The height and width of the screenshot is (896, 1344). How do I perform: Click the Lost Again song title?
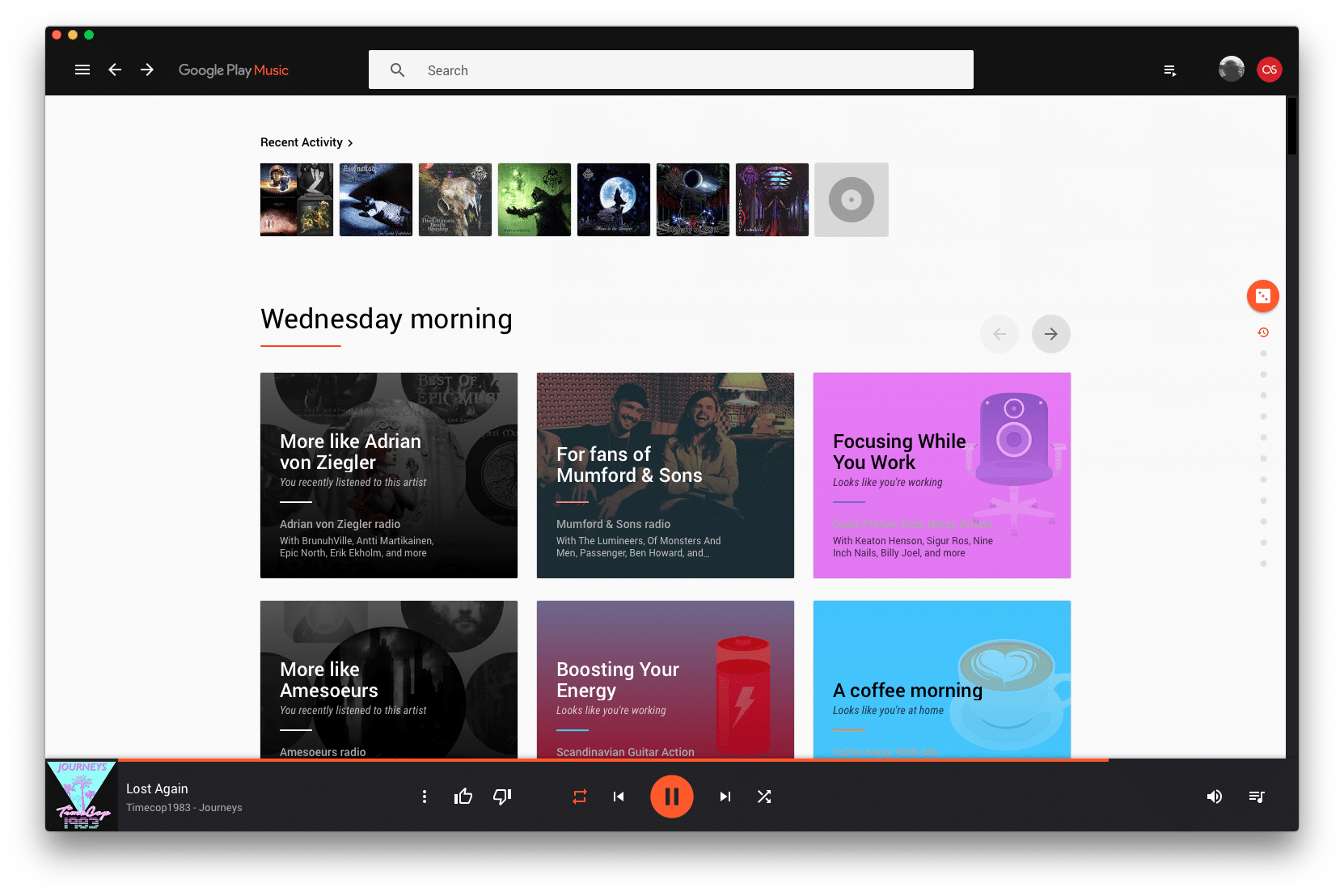click(157, 788)
